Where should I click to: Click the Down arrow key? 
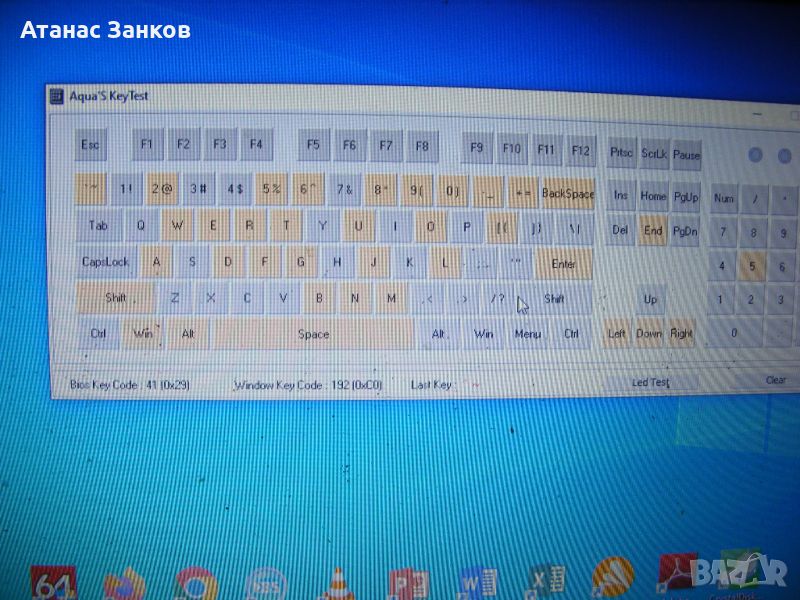click(x=648, y=334)
